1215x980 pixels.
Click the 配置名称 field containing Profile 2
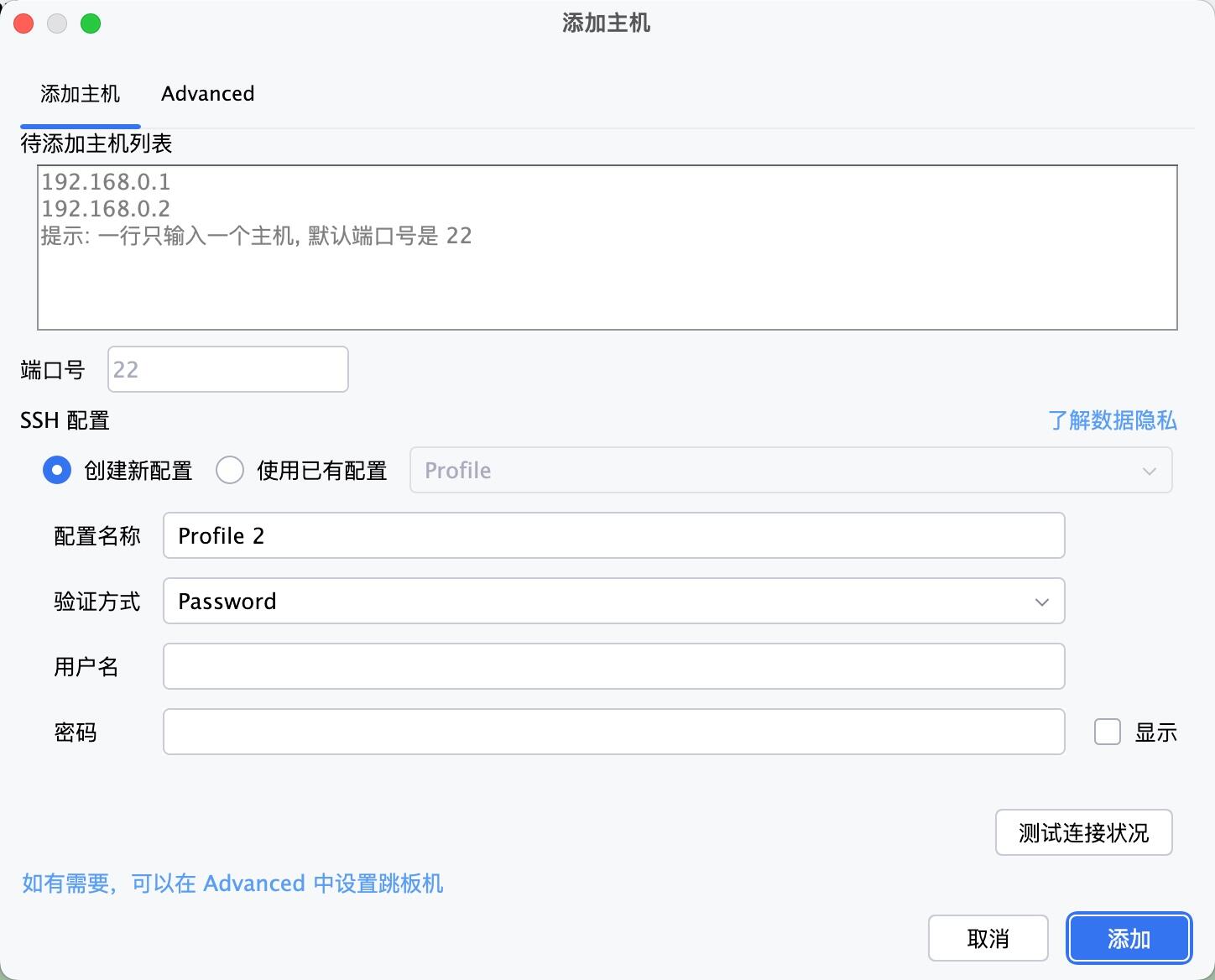[613, 535]
